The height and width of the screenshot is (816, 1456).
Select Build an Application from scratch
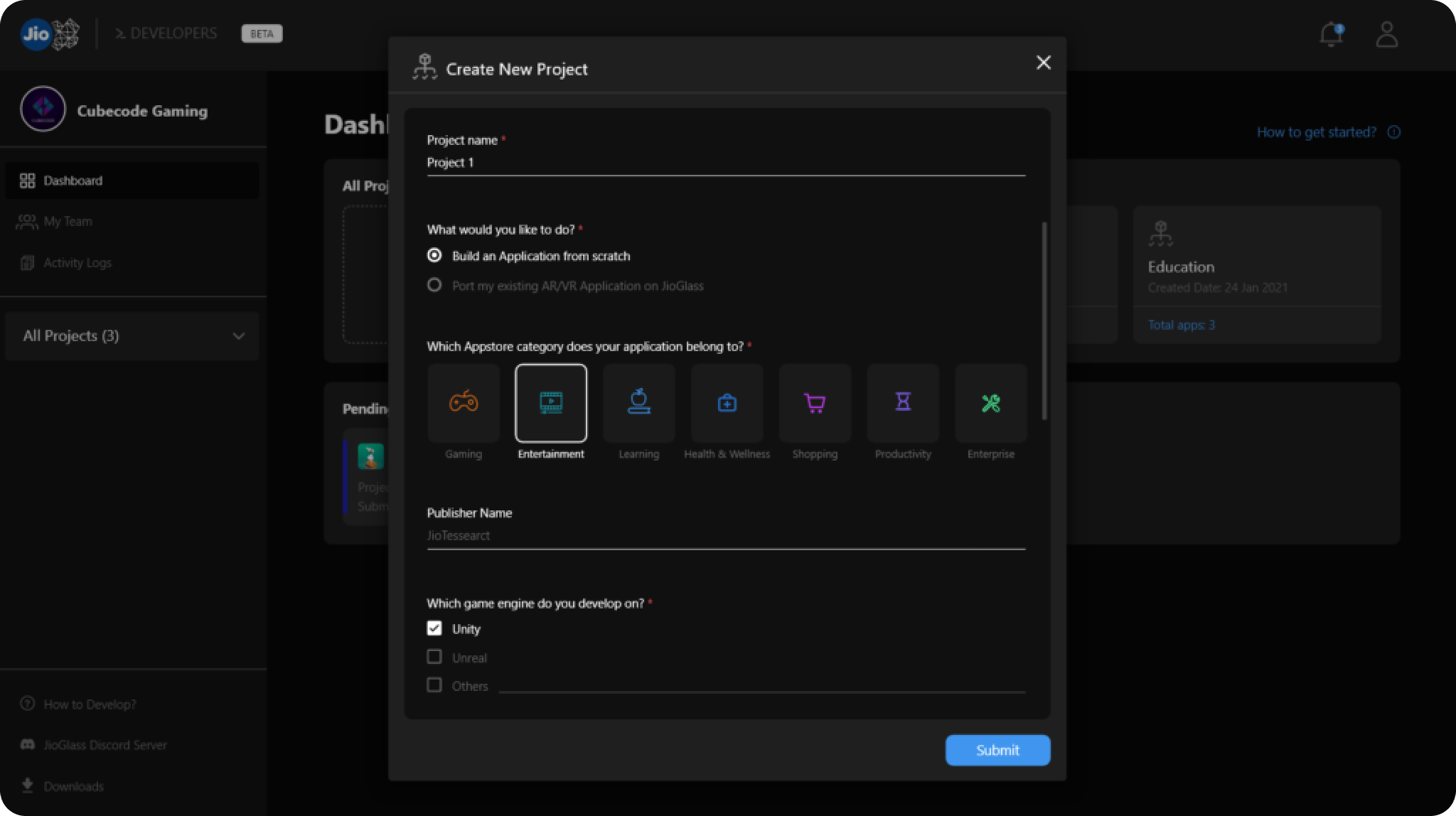point(434,255)
